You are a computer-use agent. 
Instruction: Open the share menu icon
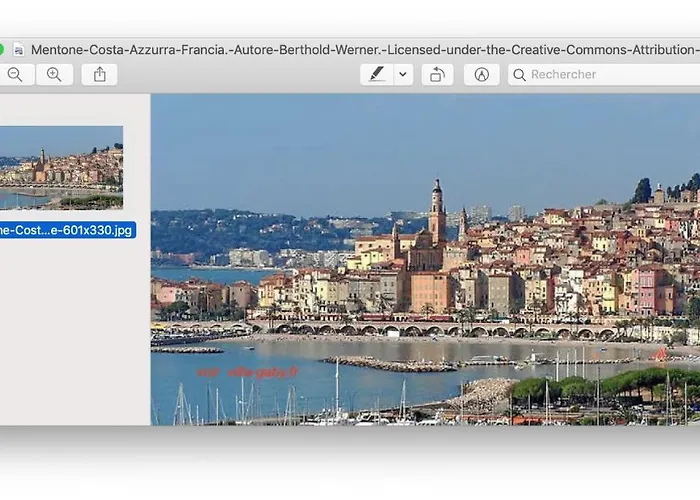click(99, 74)
